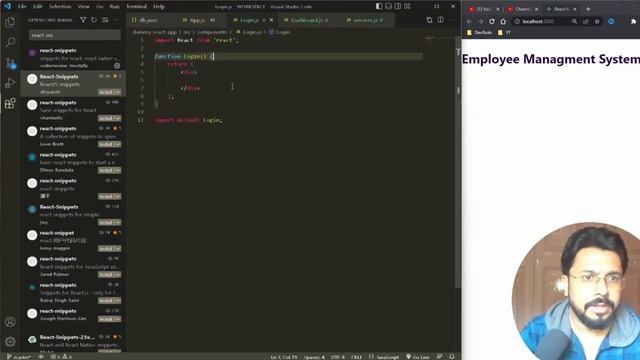Open DevTools bookmark folder in browser
The width and height of the screenshot is (640, 360).
click(x=480, y=32)
